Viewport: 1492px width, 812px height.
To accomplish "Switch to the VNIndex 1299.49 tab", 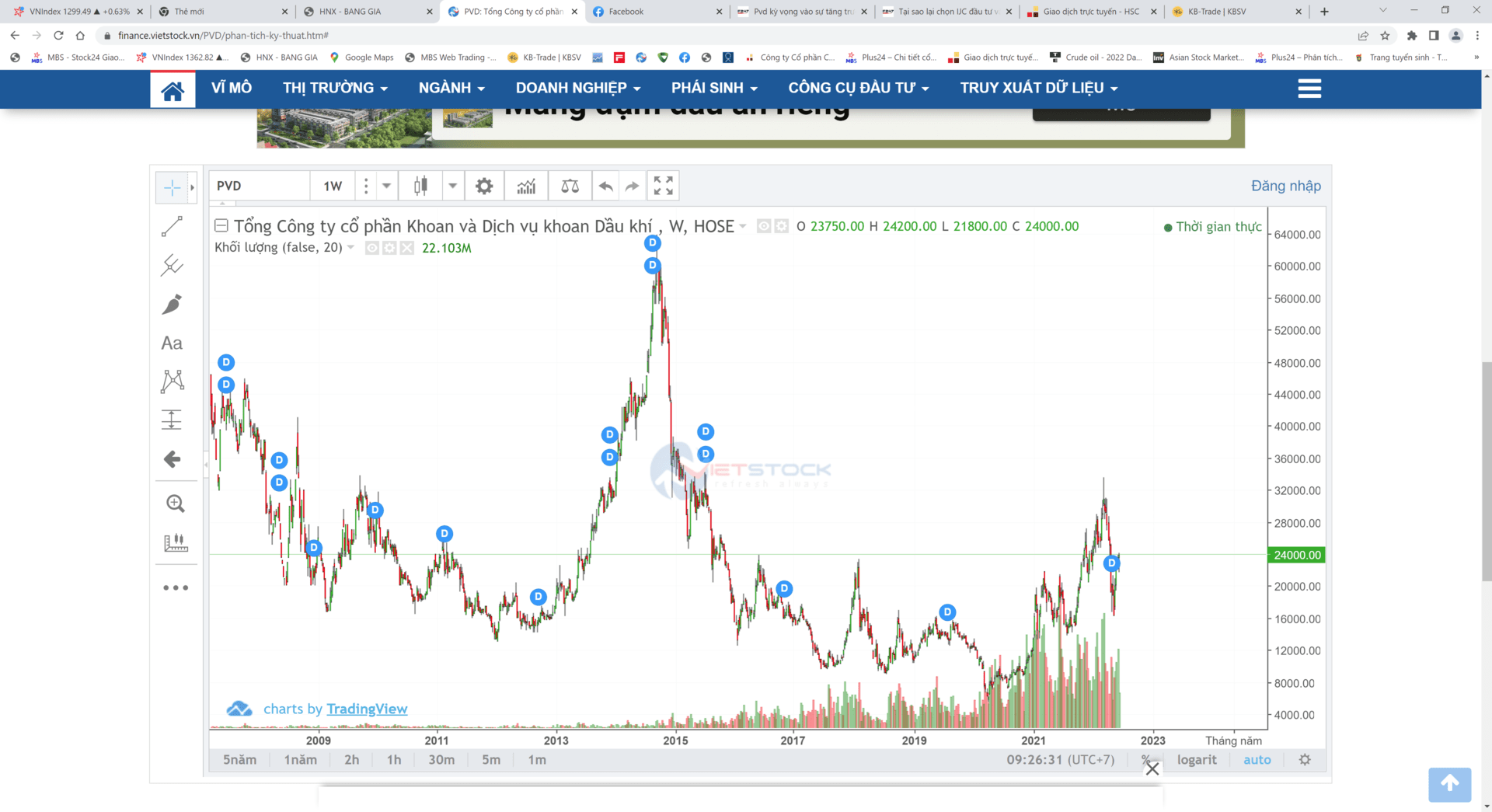I will (78, 12).
